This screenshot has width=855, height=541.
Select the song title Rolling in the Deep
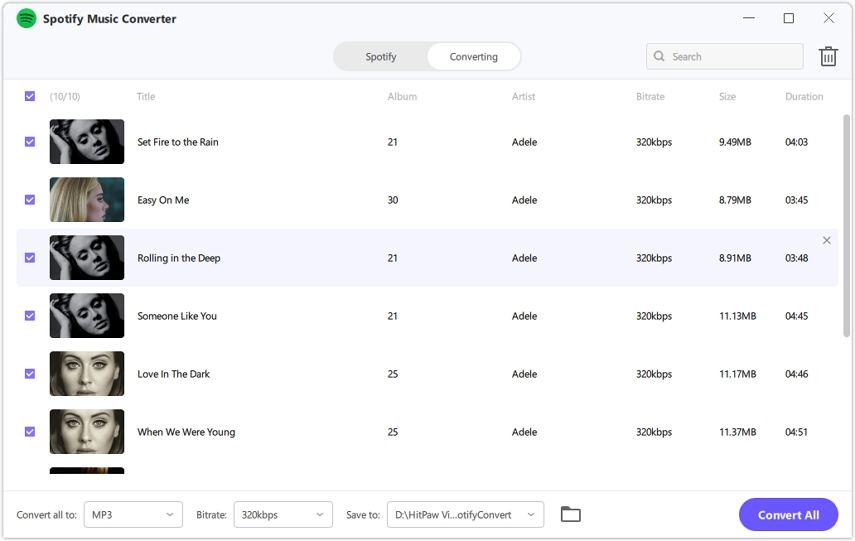click(179, 258)
